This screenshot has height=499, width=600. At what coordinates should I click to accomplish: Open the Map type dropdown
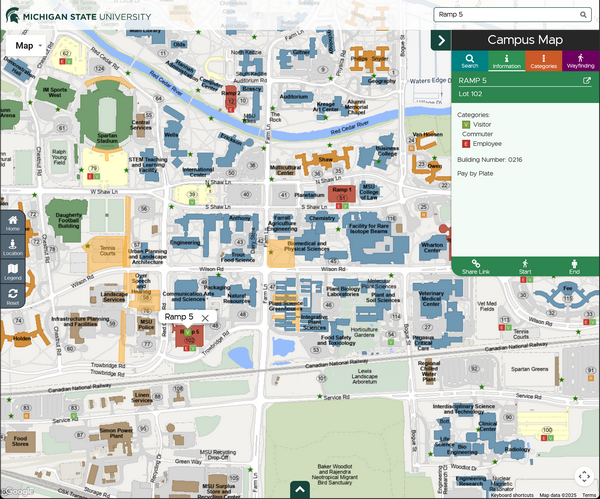[x=26, y=46]
